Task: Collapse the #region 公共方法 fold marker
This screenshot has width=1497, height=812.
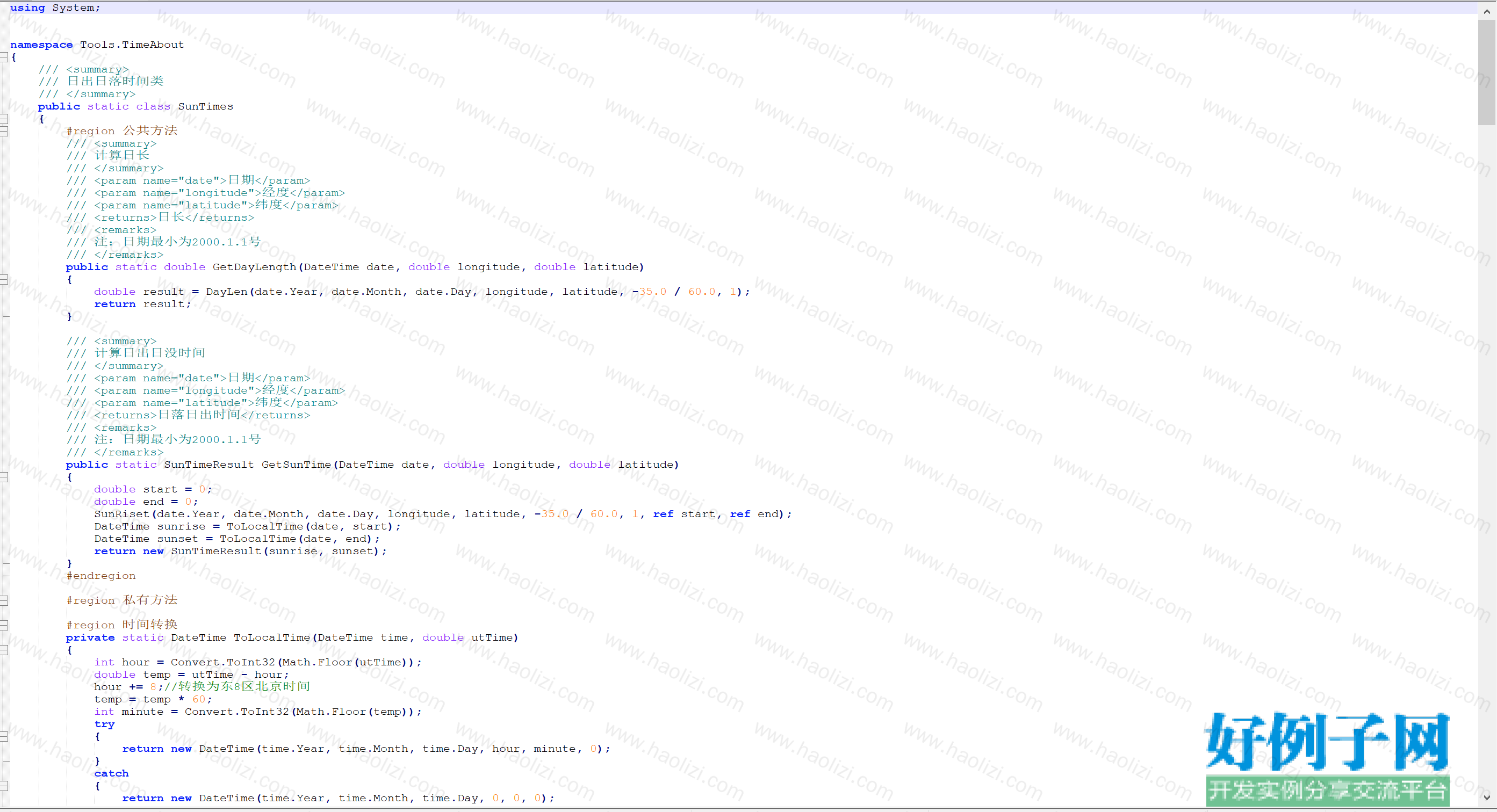Action: [x=3, y=131]
